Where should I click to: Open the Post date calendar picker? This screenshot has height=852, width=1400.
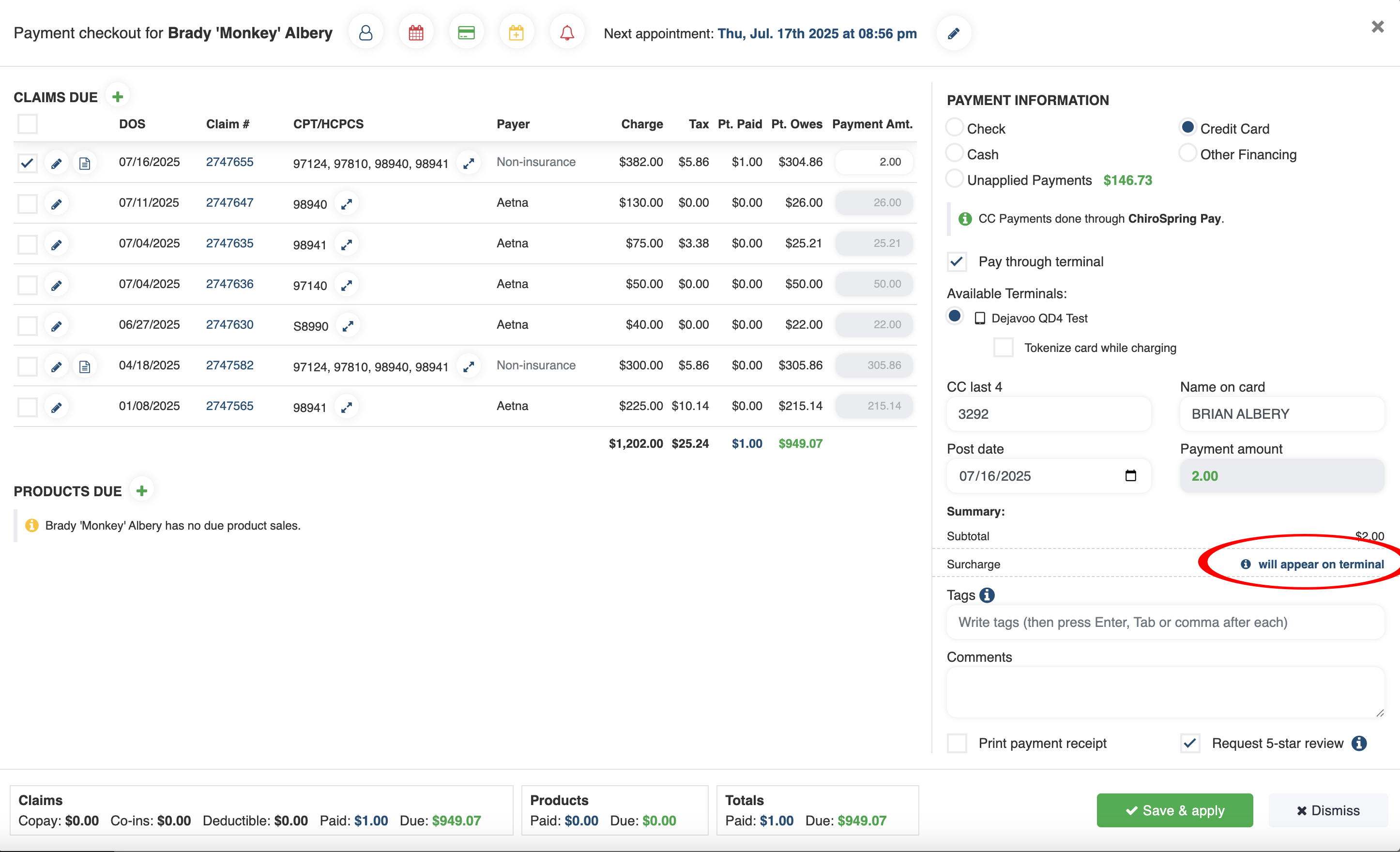click(x=1130, y=475)
